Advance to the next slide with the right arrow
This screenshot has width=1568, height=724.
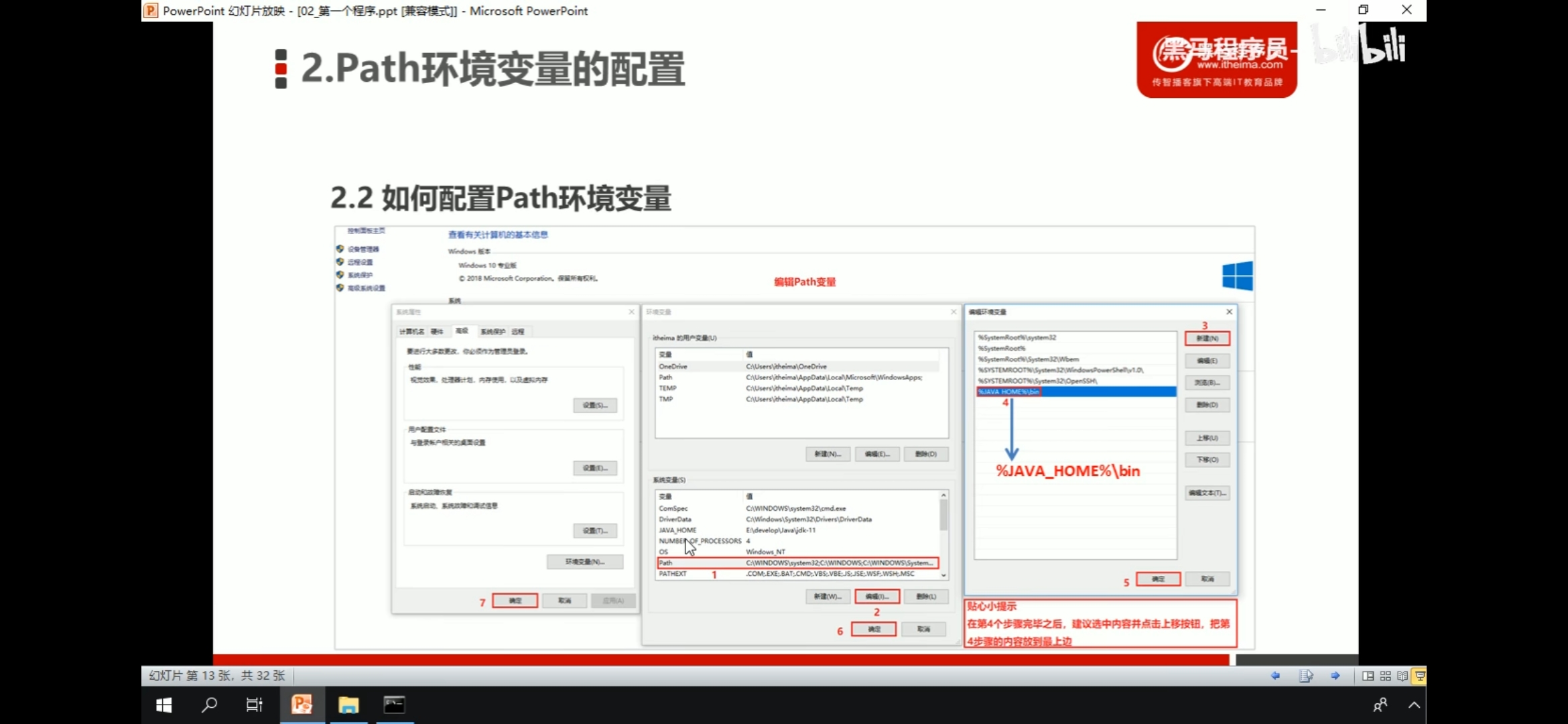[x=1335, y=676]
